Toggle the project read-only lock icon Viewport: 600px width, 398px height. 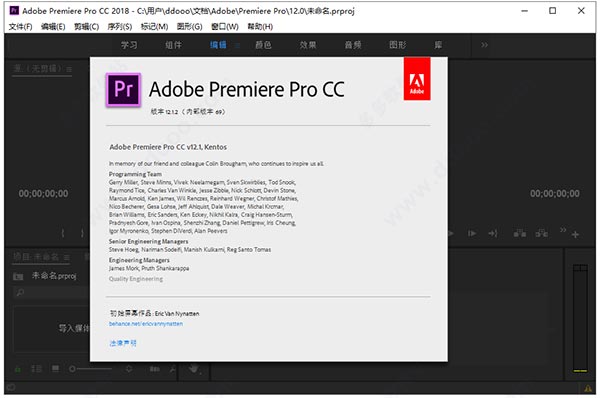[x=18, y=369]
